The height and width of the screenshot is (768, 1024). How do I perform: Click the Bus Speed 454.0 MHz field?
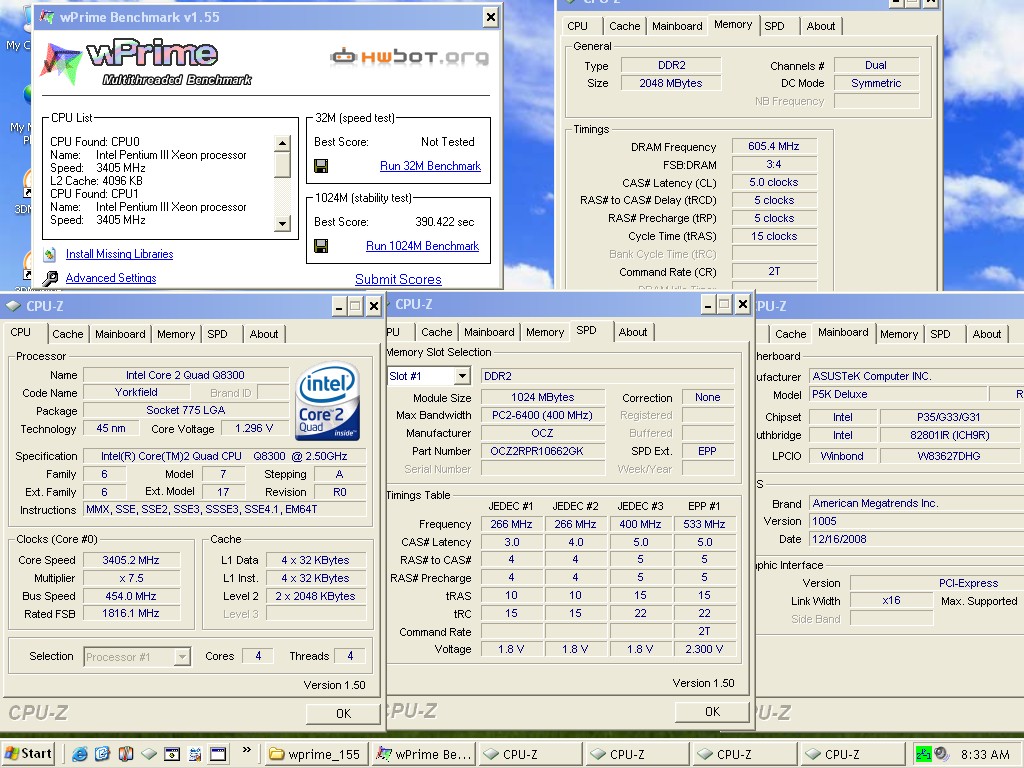(x=131, y=596)
